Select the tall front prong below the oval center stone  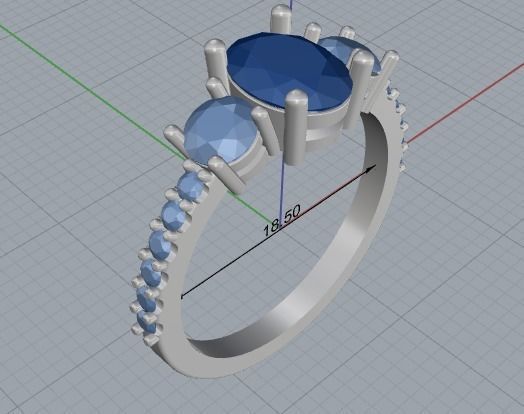297,128
